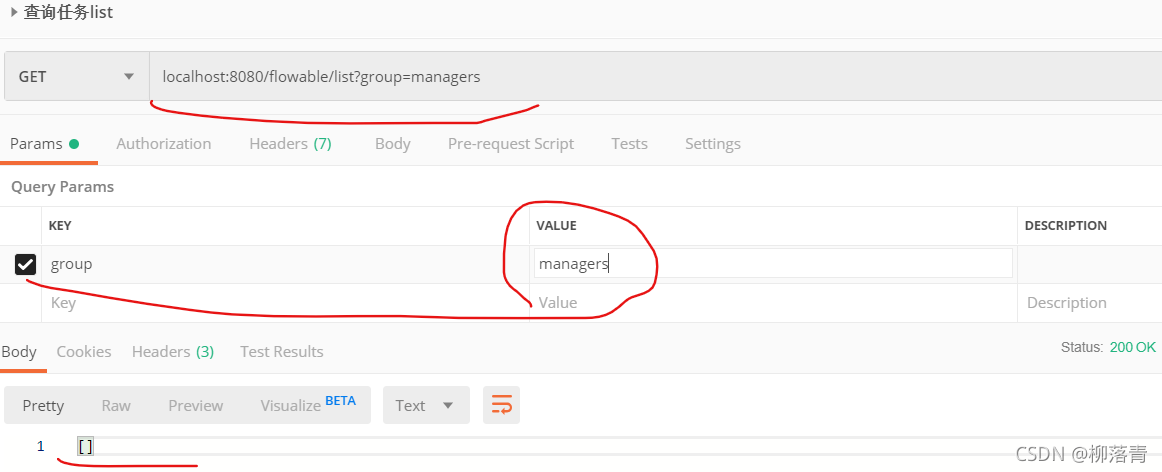Select the response Body tab
The width and height of the screenshot is (1162, 472).
click(x=19, y=352)
